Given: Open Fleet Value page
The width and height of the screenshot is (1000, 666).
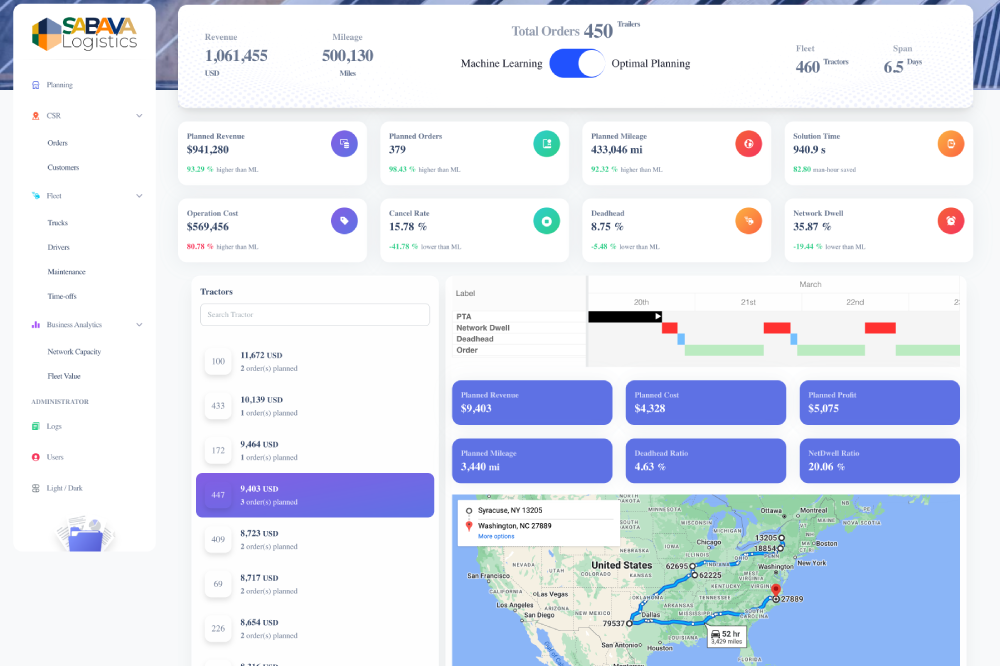Looking at the screenshot, I should tap(64, 376).
